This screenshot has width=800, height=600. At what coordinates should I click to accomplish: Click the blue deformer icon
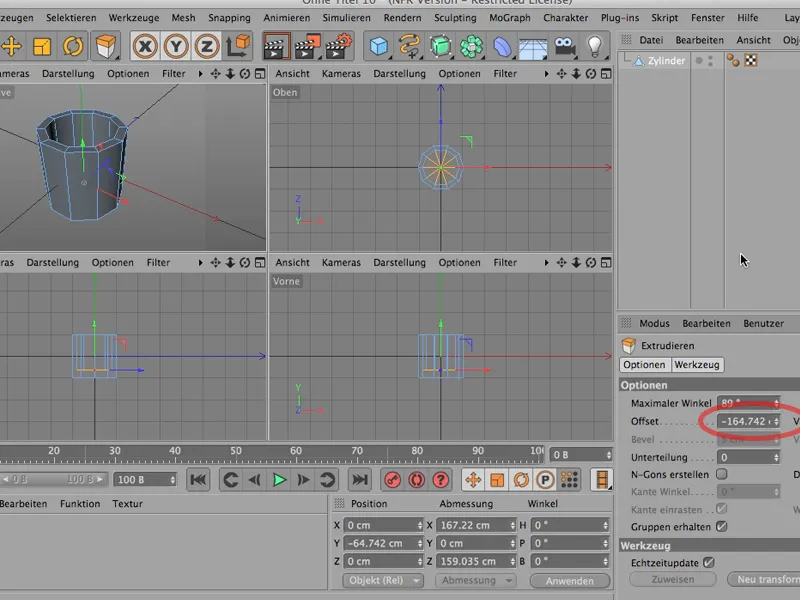[503, 46]
